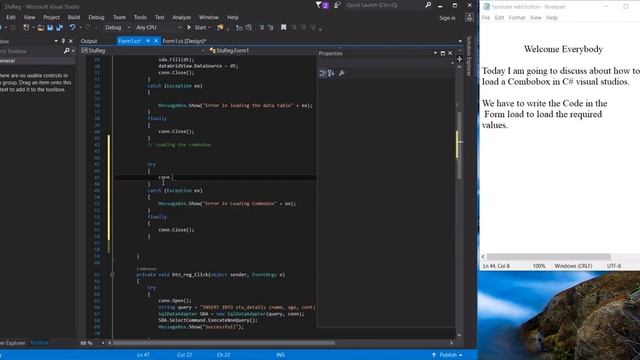The height and width of the screenshot is (360, 640).
Task: Click the Toolbox search magnifier icon
Action: pyautogui.click(x=67, y=51)
